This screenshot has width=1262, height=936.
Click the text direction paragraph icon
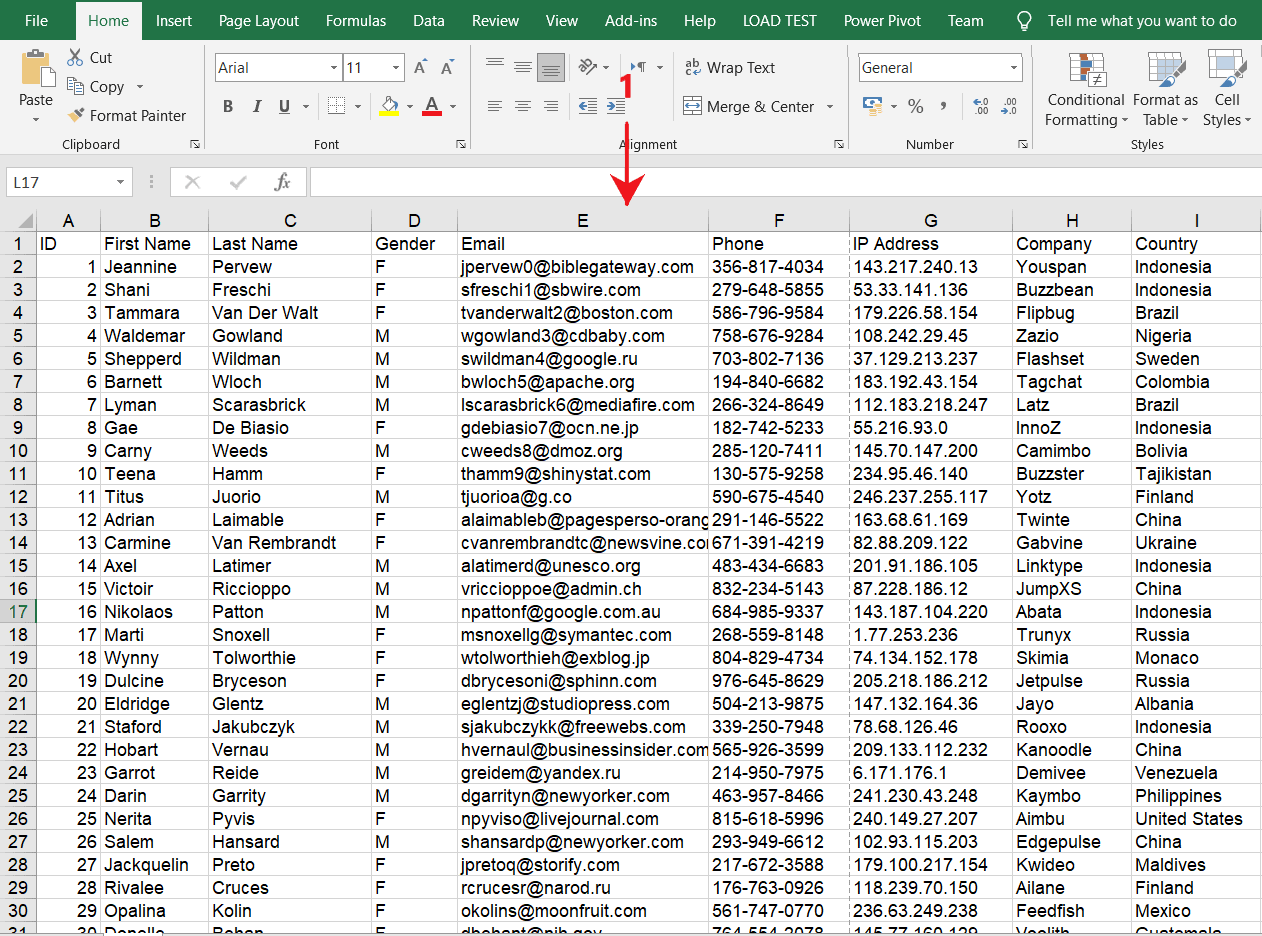click(x=638, y=67)
